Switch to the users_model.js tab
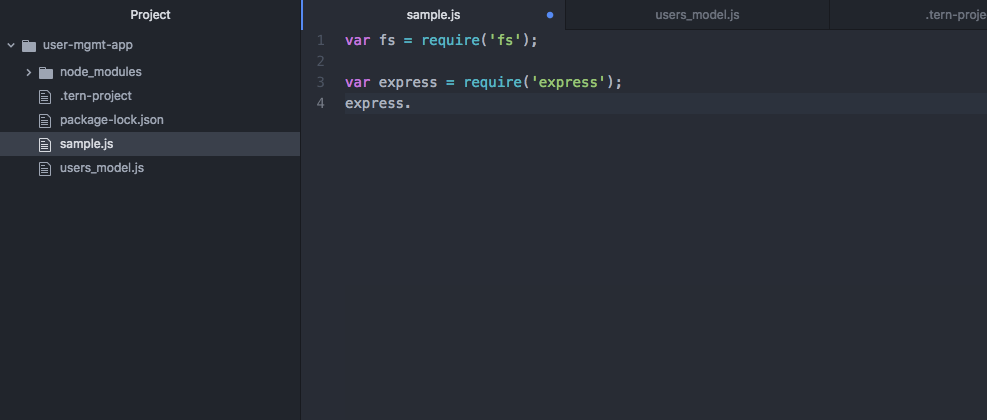Image resolution: width=987 pixels, height=420 pixels. click(697, 15)
